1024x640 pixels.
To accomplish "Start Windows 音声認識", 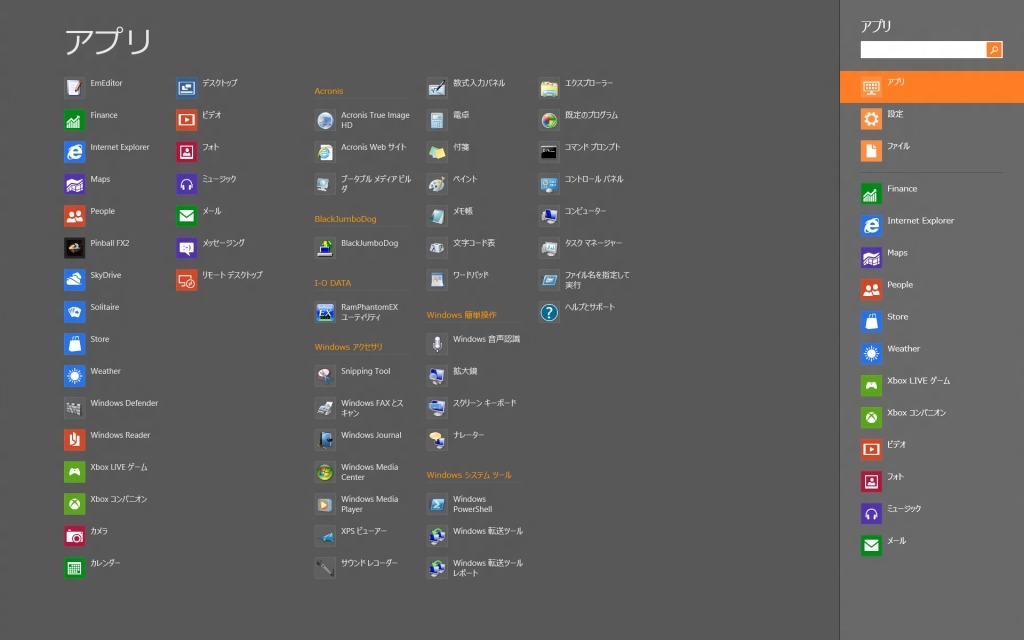I will coord(437,344).
